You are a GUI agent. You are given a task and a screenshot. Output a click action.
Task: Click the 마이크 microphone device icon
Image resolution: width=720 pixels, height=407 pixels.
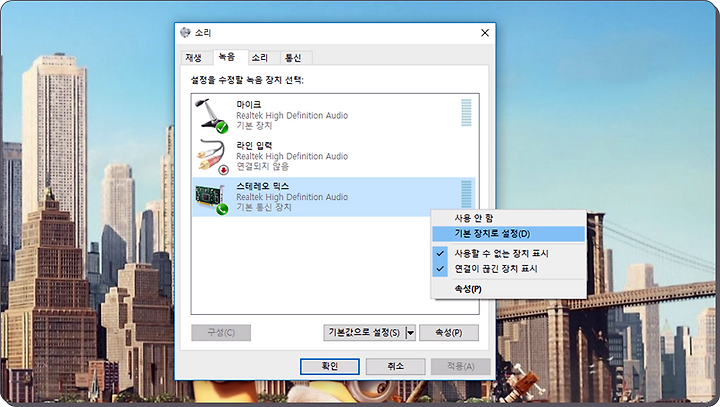(x=211, y=115)
